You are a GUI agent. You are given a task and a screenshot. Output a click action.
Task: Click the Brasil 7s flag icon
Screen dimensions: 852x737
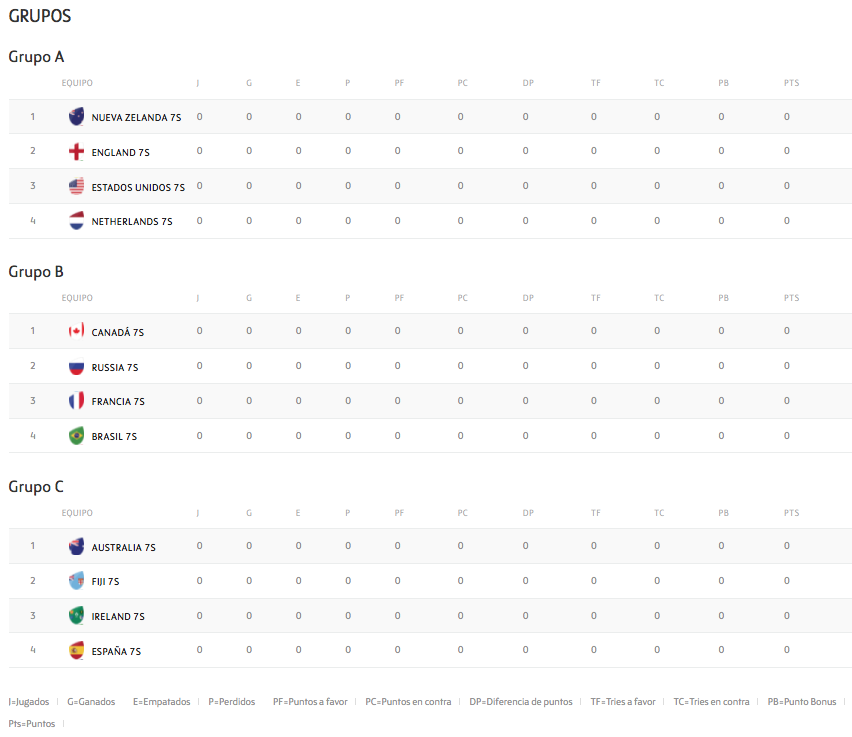tap(76, 436)
